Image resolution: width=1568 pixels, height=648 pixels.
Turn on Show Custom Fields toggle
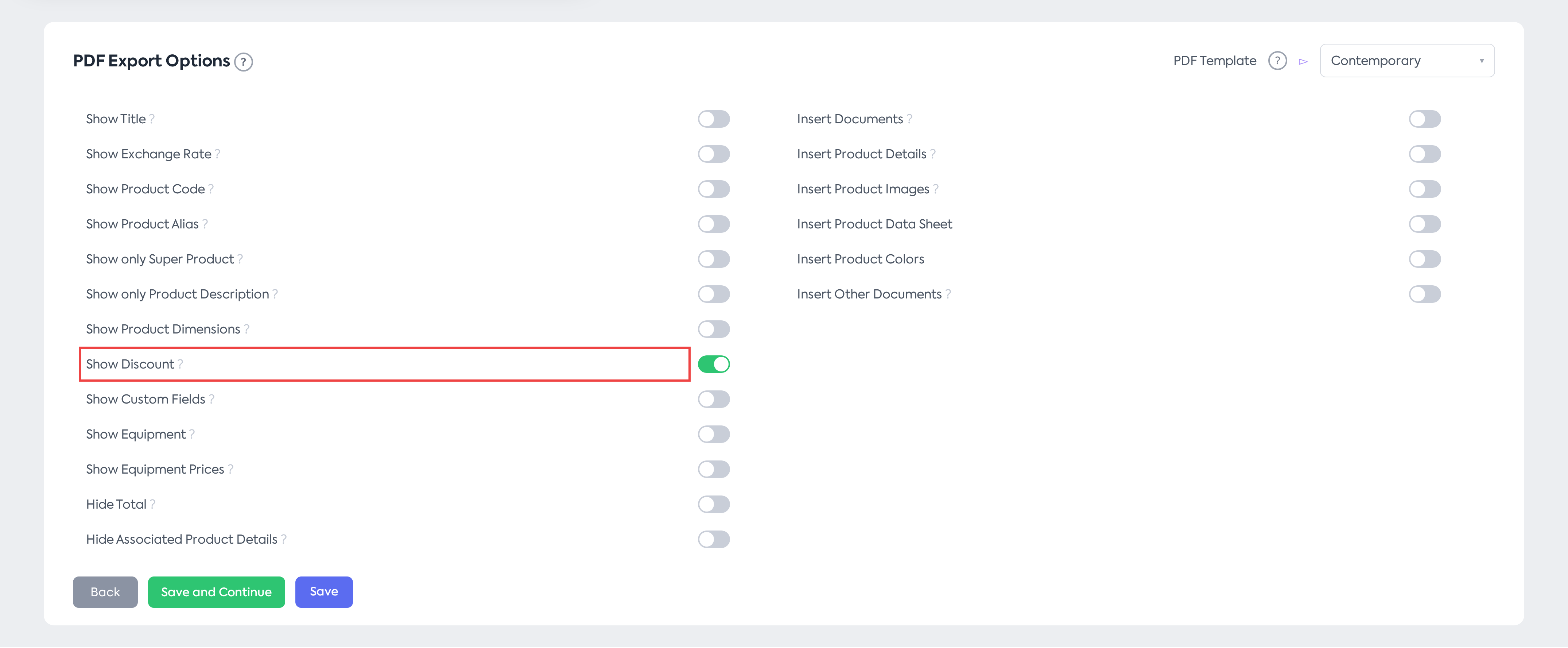(x=713, y=400)
